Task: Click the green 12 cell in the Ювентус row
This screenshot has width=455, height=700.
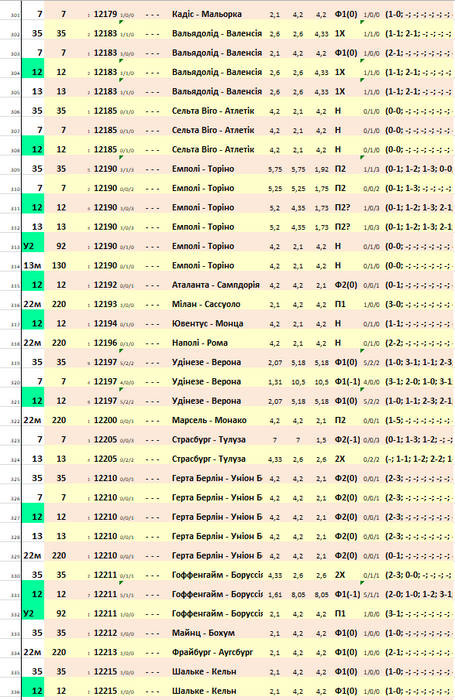Action: pos(33,321)
